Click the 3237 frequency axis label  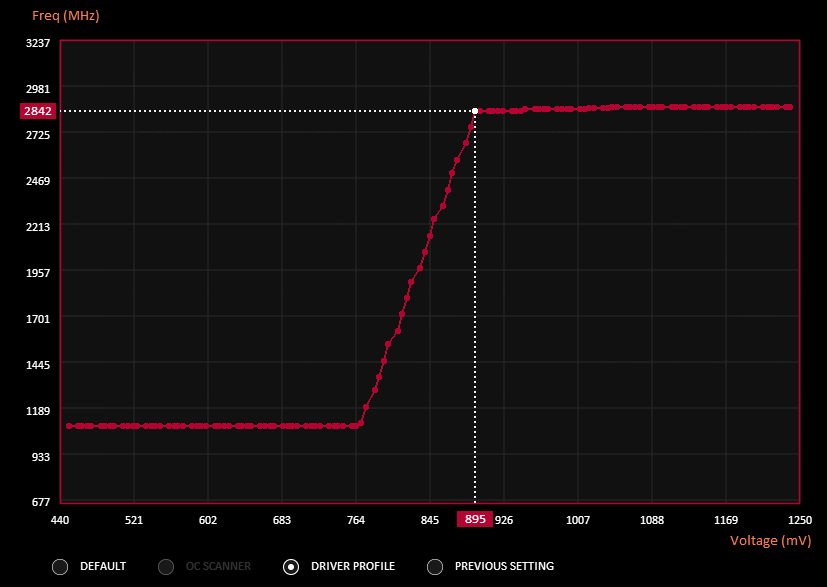[39, 42]
